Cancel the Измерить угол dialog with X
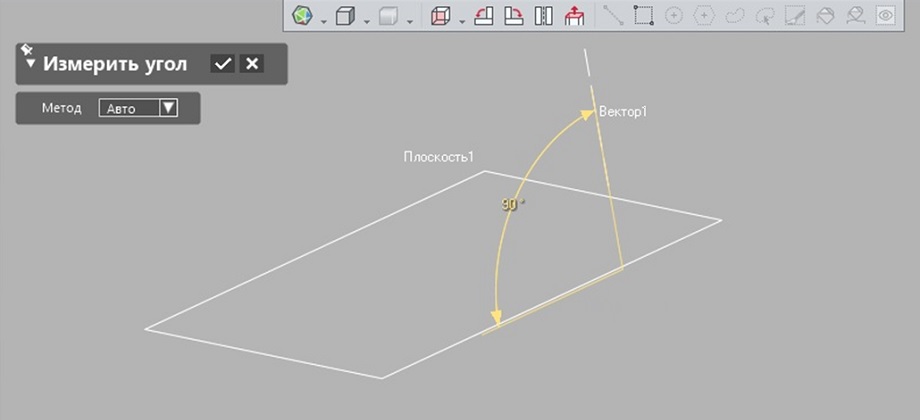This screenshot has width=920, height=420. coord(252,63)
